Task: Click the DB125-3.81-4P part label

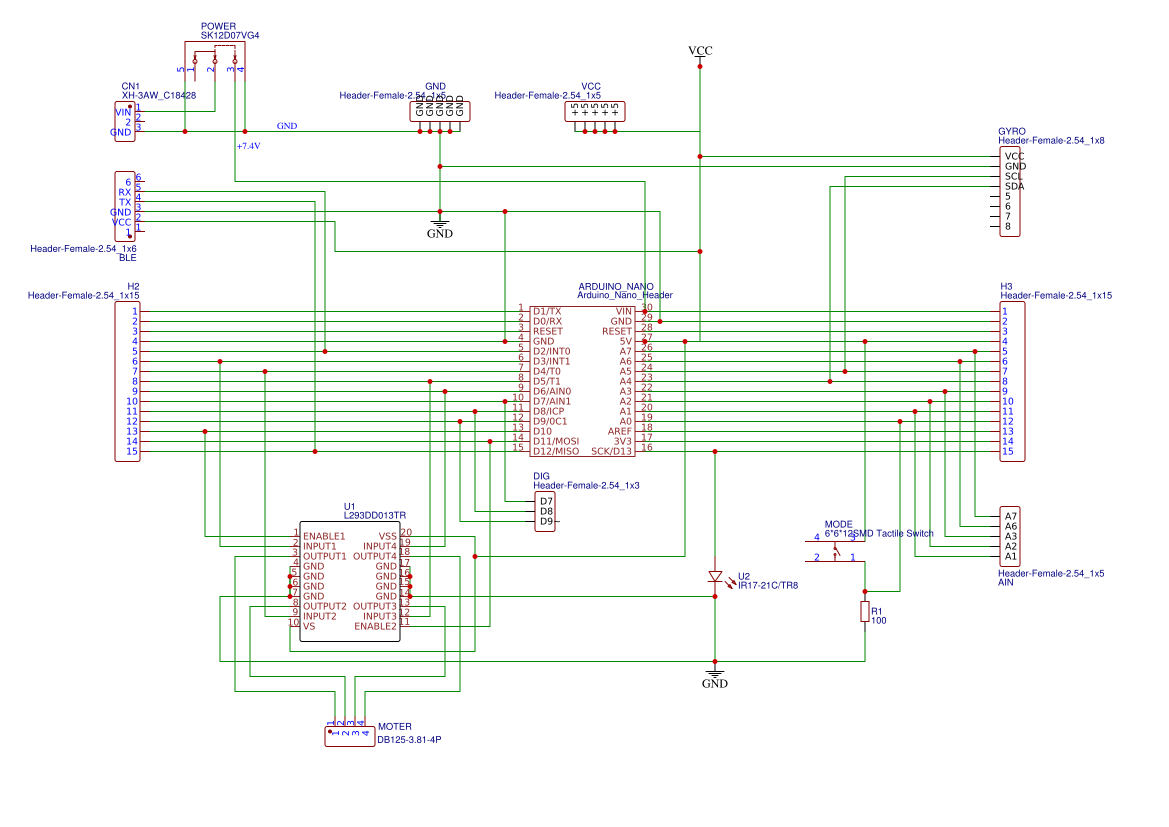Action: (x=409, y=740)
